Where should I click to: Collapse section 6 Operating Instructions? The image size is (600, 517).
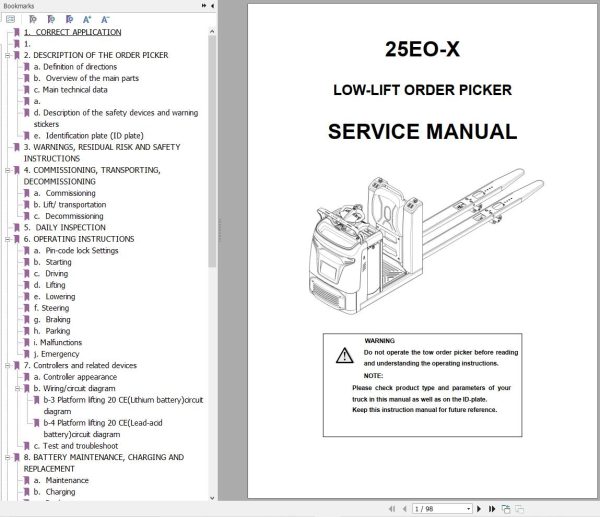click(7, 239)
